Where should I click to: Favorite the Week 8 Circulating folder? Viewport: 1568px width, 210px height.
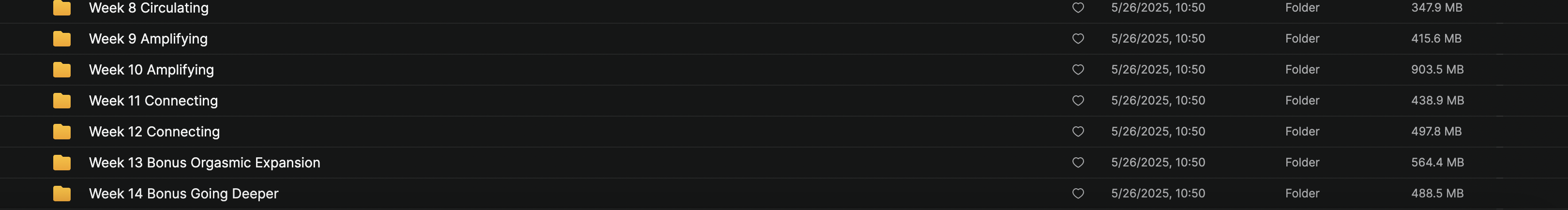point(1077,8)
